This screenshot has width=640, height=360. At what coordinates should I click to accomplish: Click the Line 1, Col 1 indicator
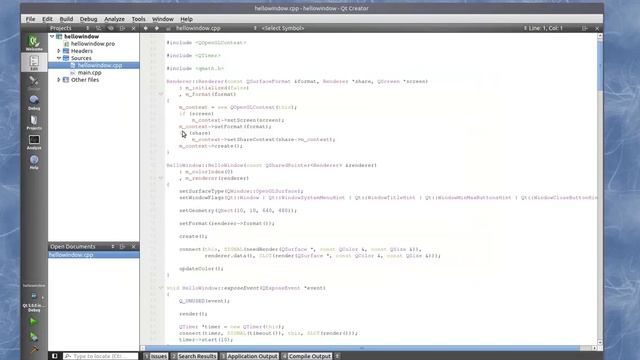pos(546,28)
